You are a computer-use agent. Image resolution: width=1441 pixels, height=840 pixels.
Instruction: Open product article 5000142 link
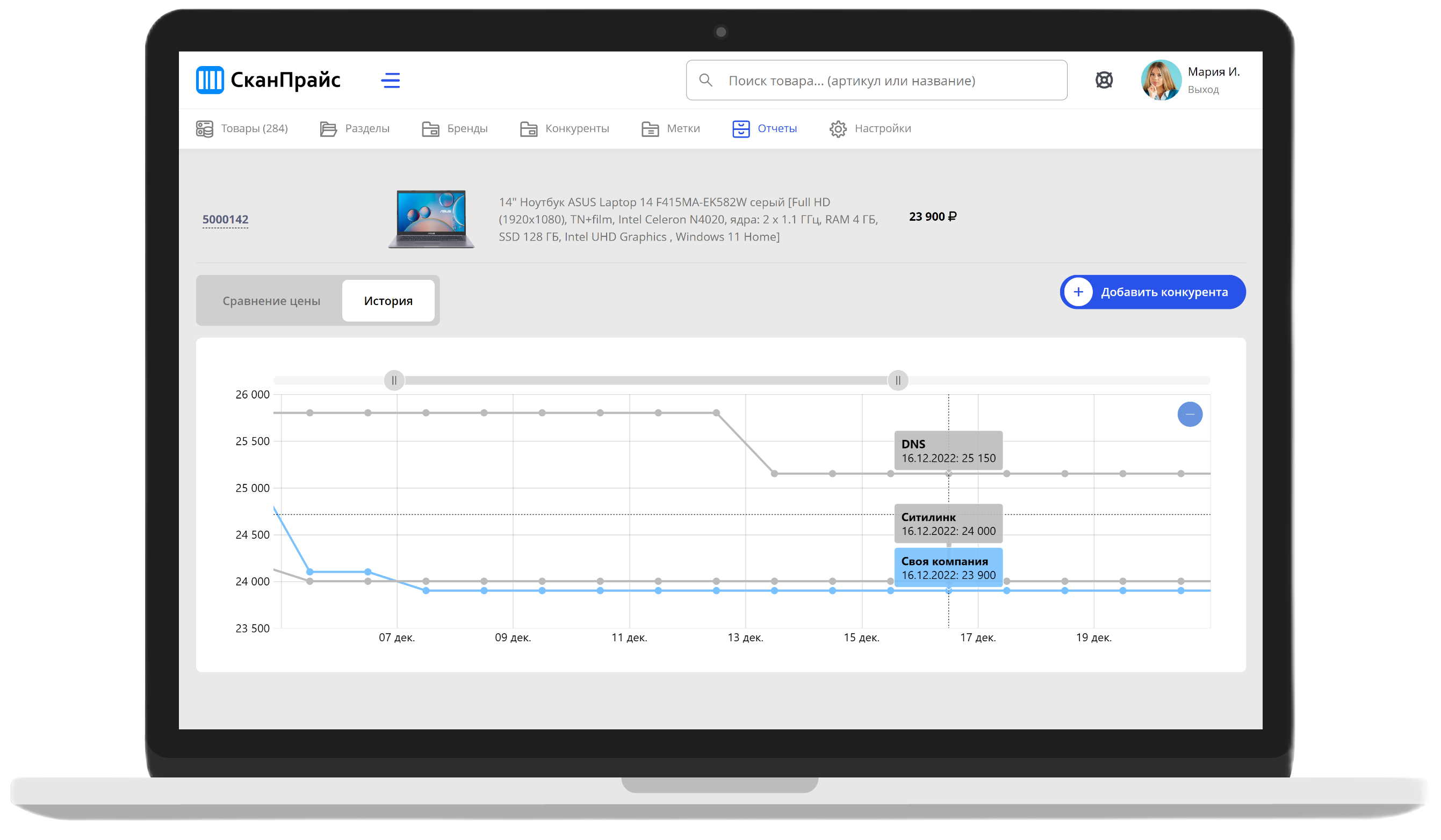(x=225, y=220)
